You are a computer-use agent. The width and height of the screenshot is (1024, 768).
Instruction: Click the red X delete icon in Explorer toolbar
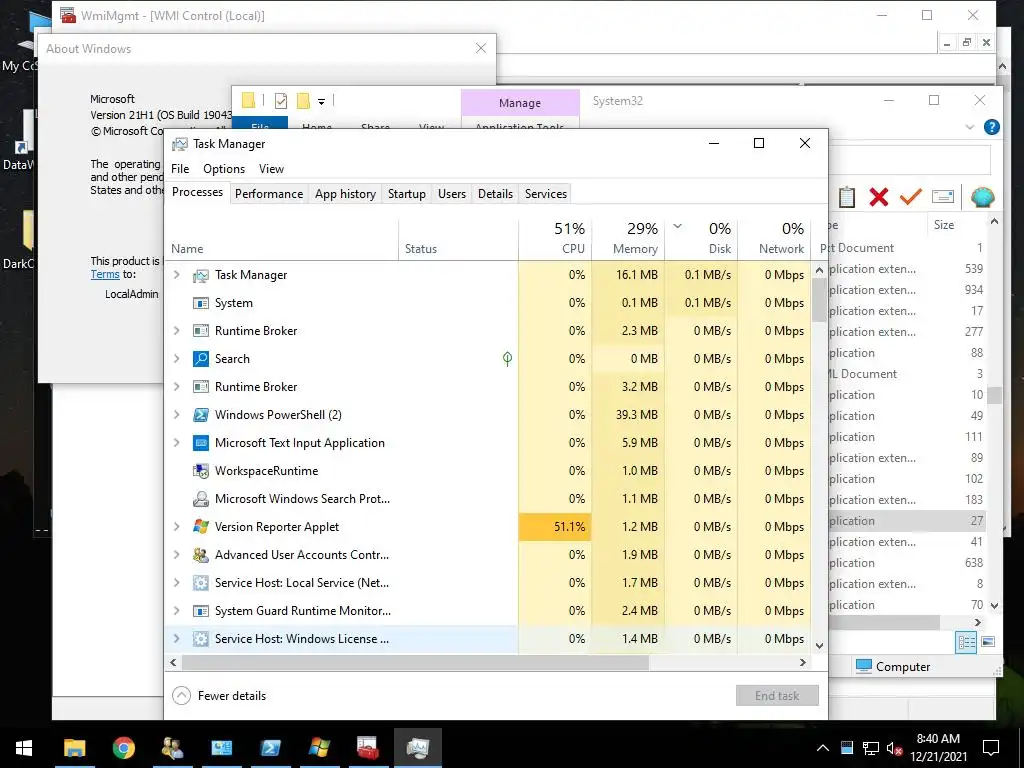pyautogui.click(x=878, y=197)
